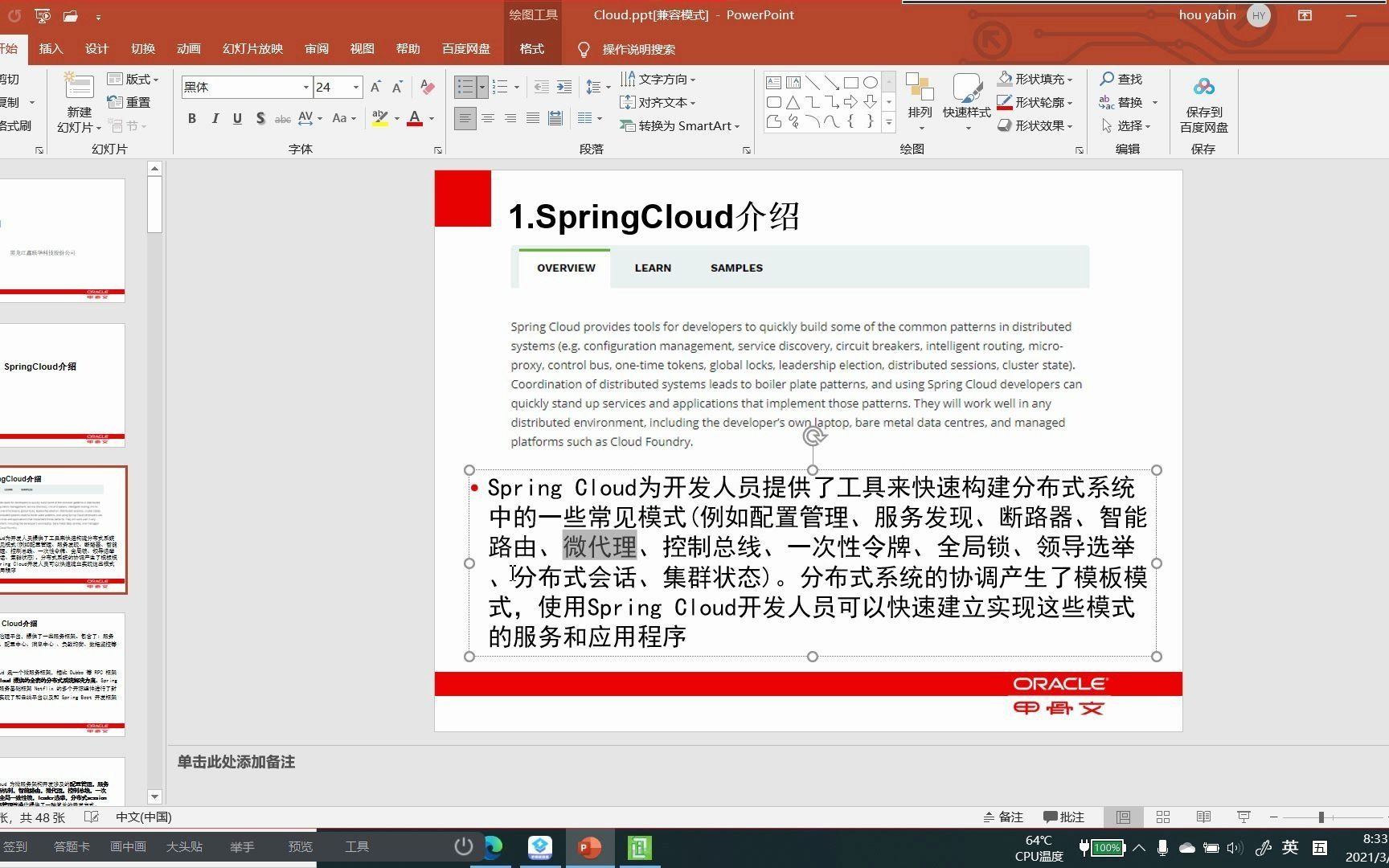The height and width of the screenshot is (868, 1389).
Task: Click the Find magnifier button
Action: pyautogui.click(x=1121, y=79)
